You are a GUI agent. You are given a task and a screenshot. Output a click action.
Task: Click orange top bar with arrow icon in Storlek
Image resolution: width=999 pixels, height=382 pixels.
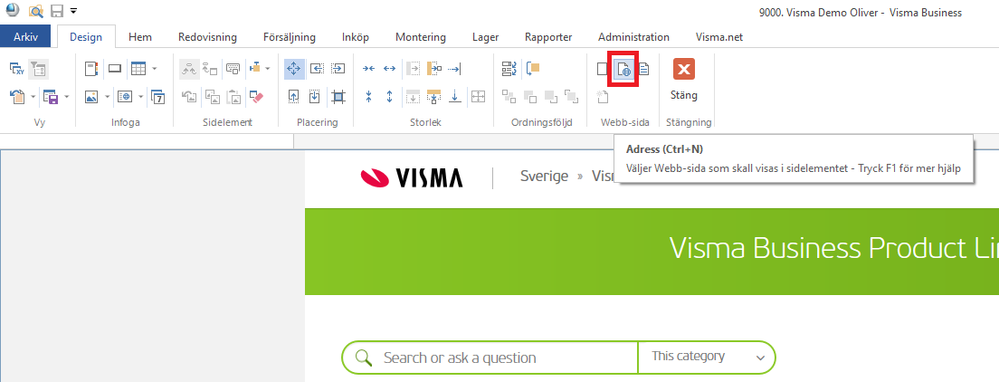(x=434, y=97)
